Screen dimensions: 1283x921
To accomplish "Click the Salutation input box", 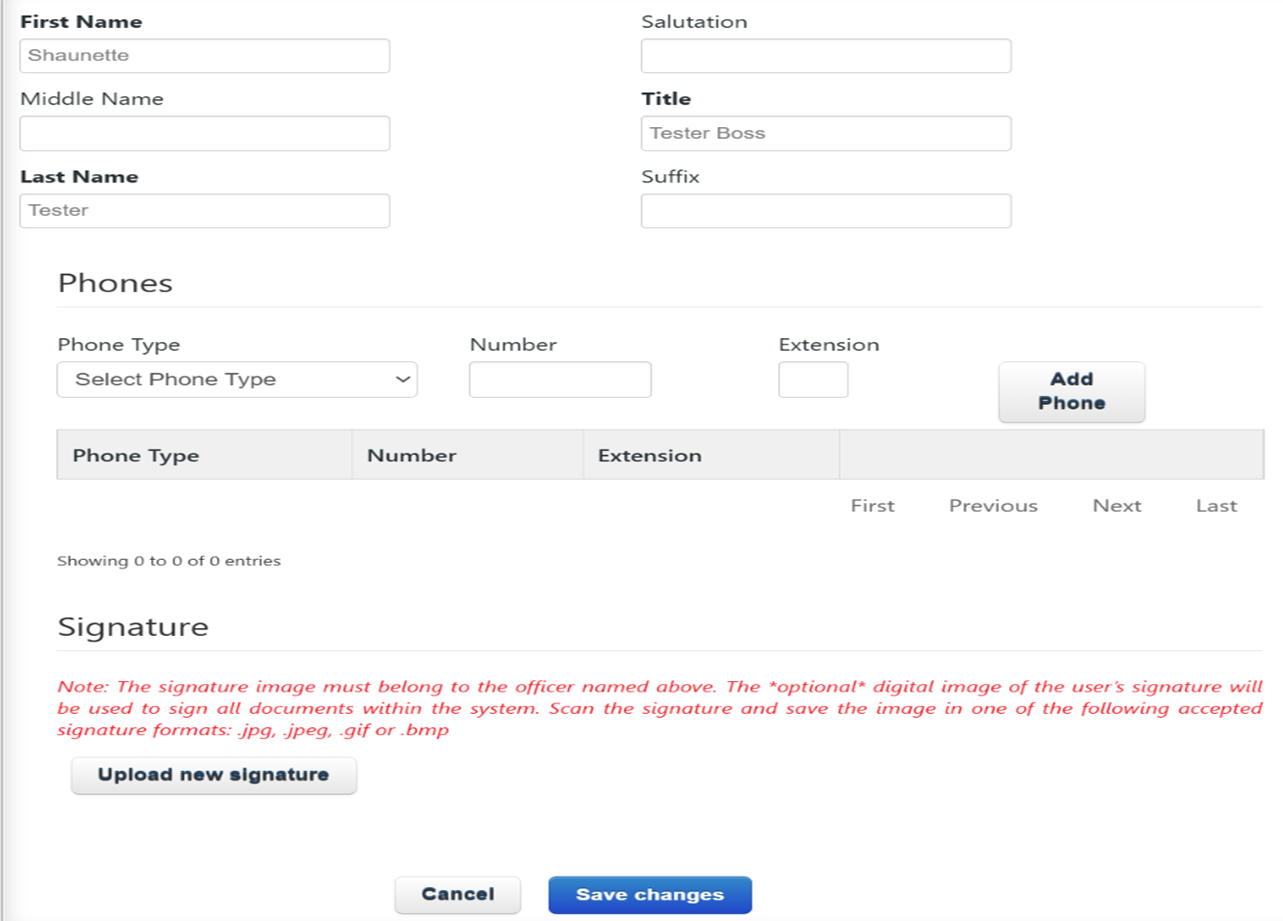I will click(x=825, y=56).
